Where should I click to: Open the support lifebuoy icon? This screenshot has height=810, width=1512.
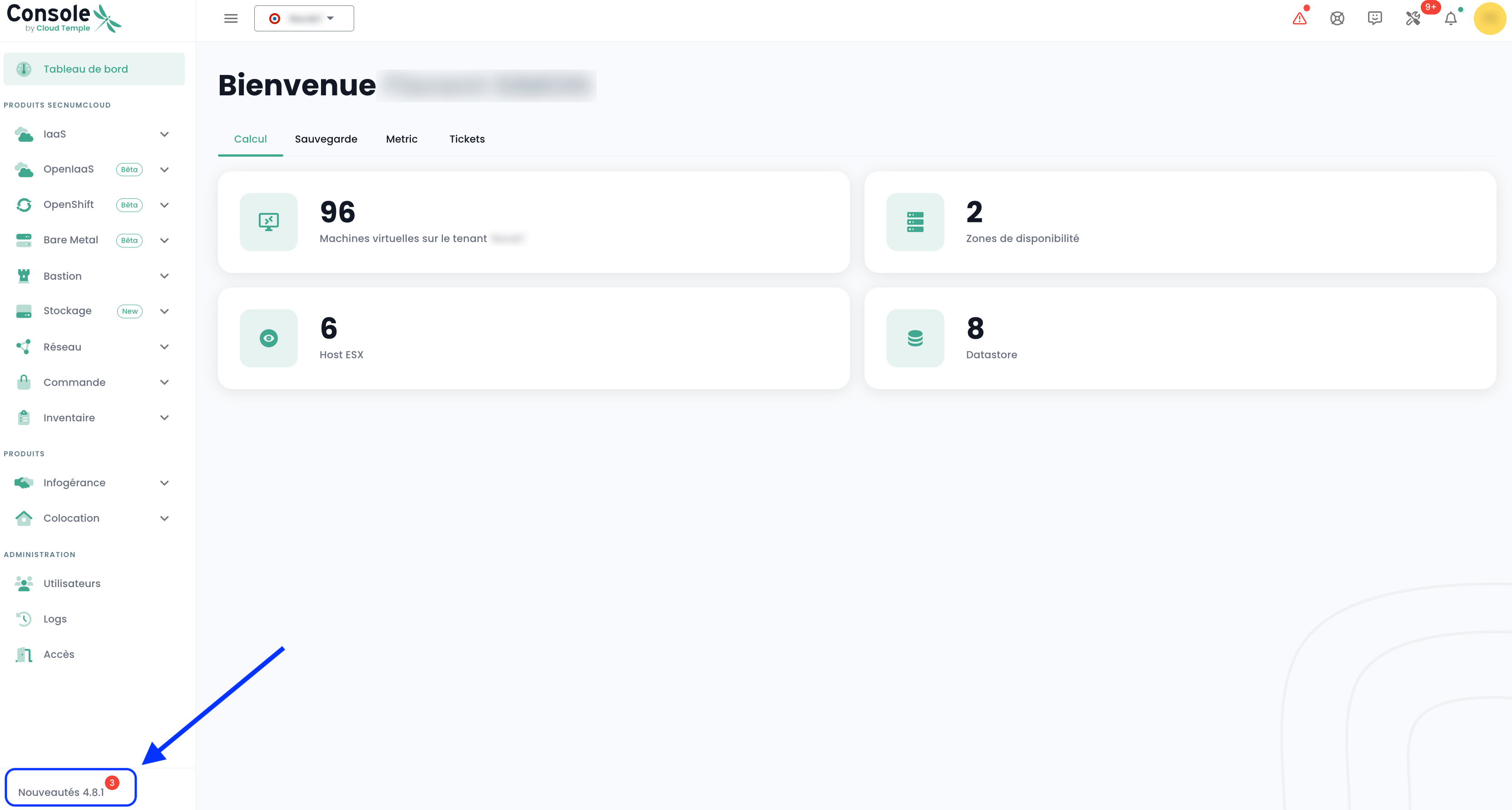coord(1337,19)
